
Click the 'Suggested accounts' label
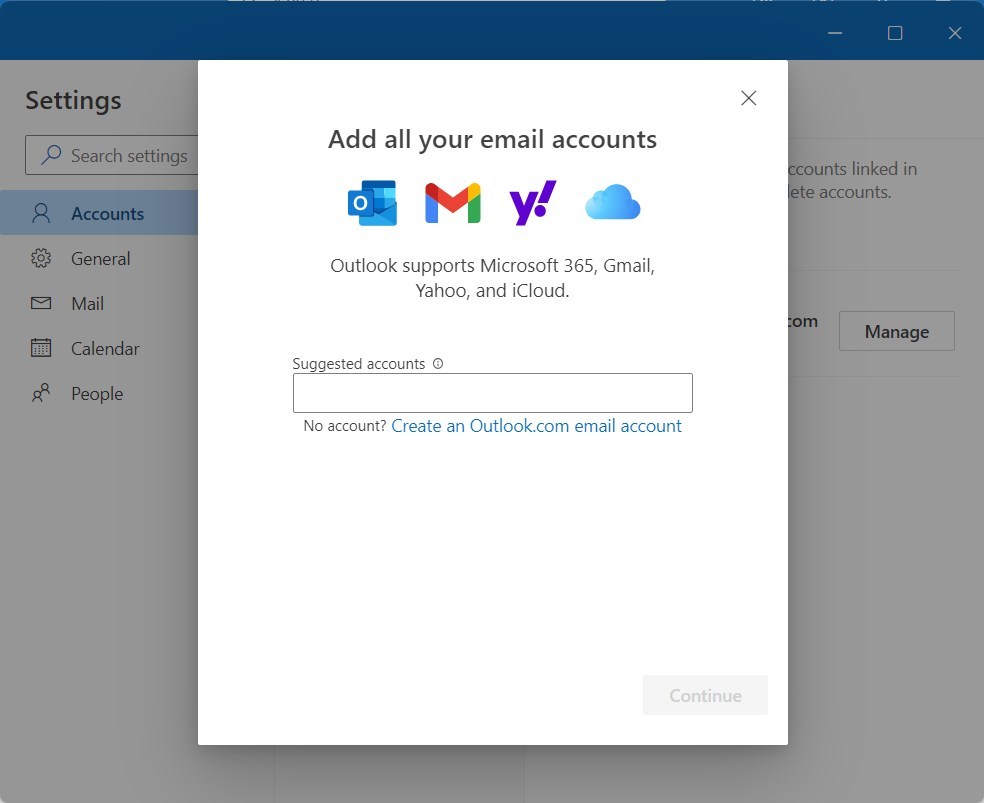(358, 364)
